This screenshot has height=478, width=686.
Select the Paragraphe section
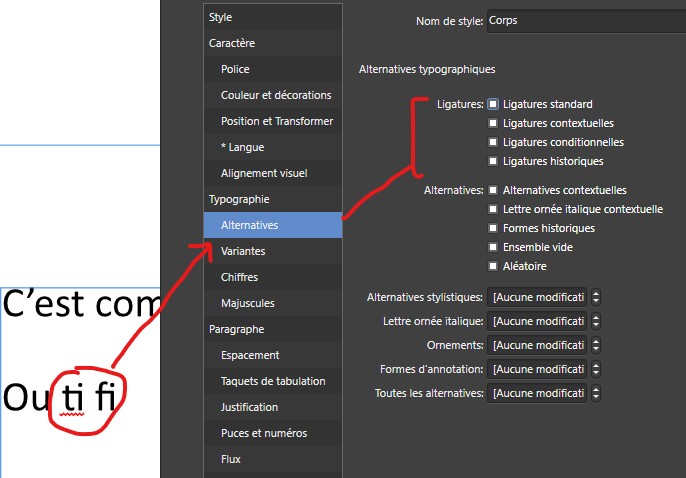click(x=273, y=329)
